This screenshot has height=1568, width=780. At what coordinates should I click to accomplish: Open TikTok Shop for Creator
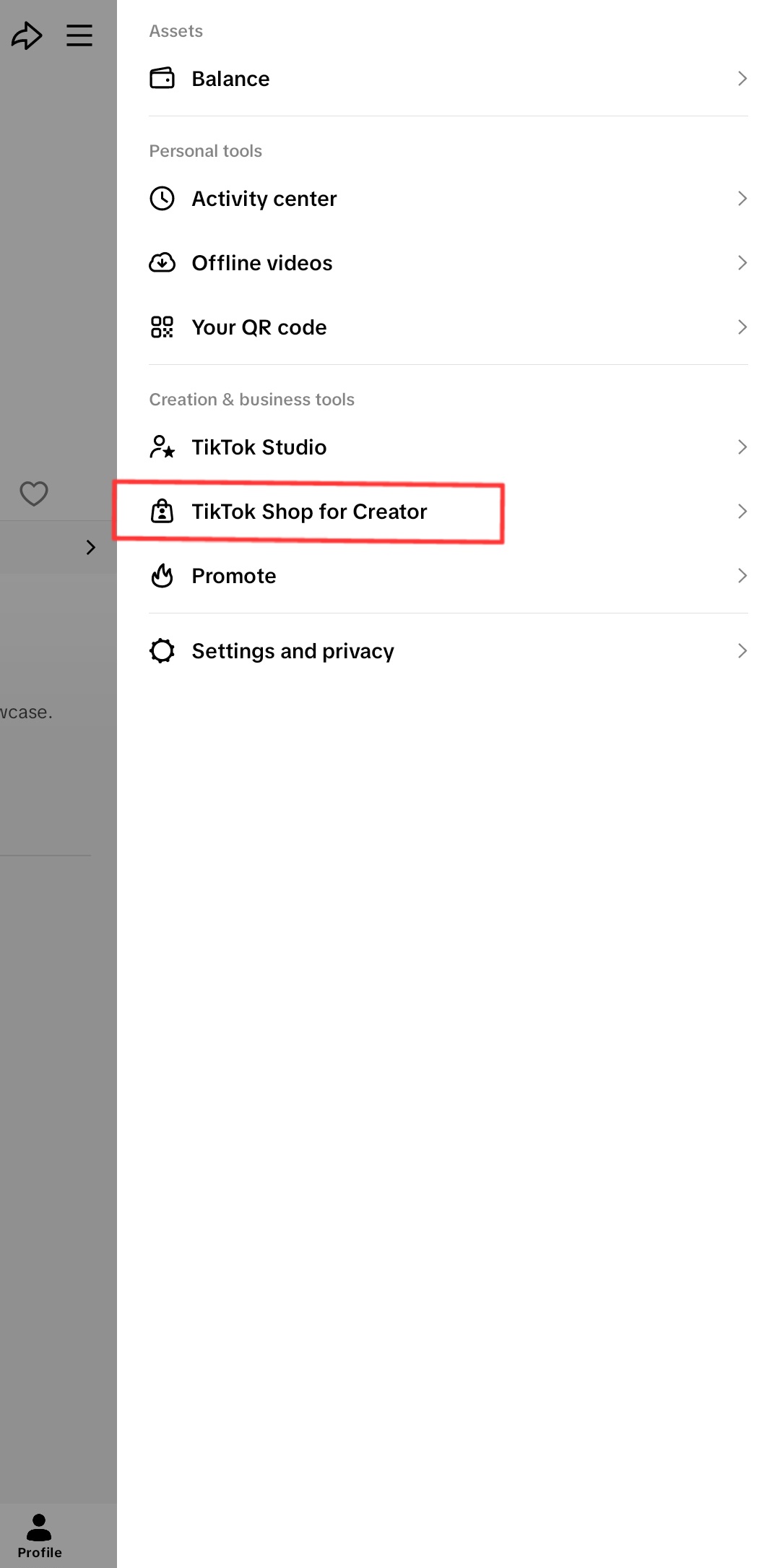click(x=448, y=511)
